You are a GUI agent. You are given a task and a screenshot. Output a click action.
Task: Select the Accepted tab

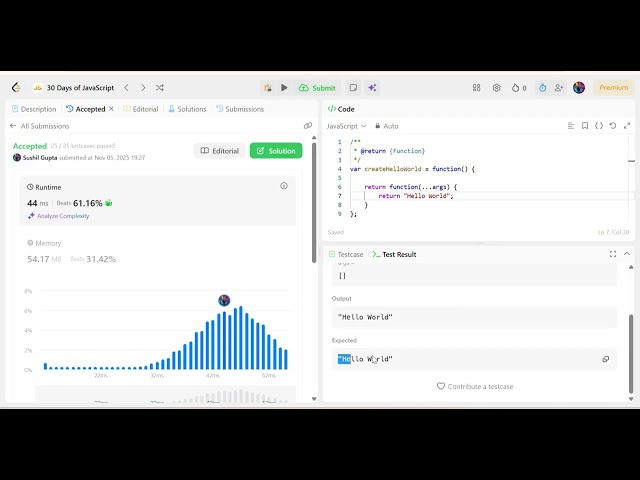click(86, 109)
